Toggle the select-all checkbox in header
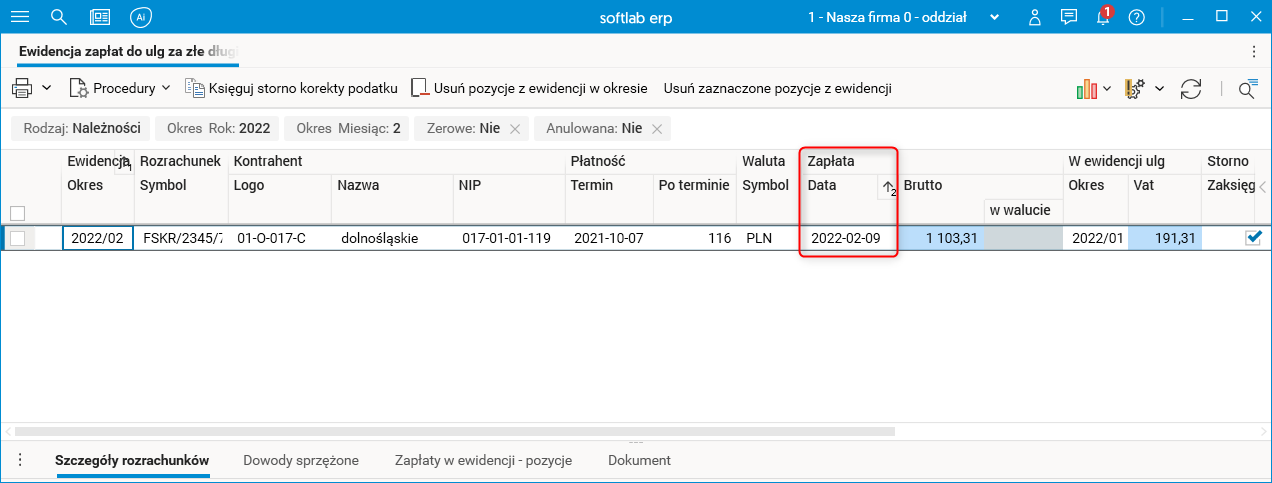Viewport: 1272px width, 483px height. pos(17,212)
